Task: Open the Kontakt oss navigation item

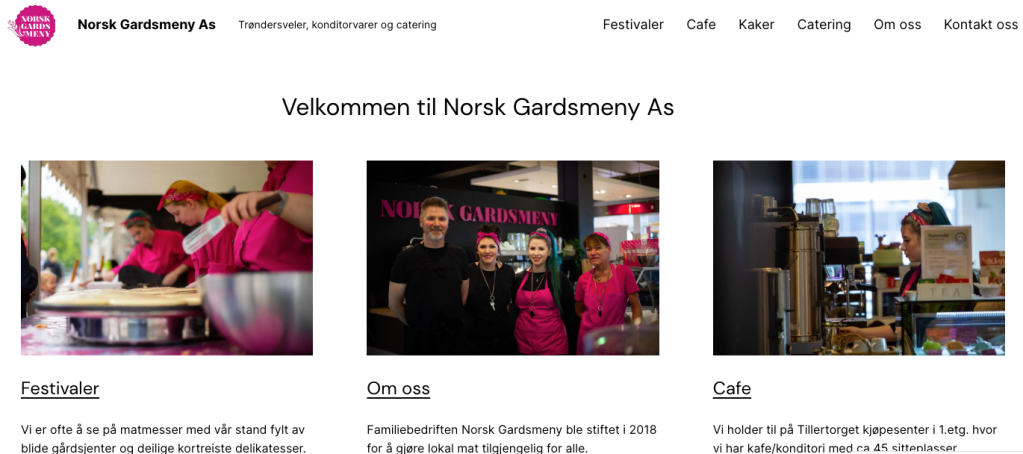Action: click(x=981, y=25)
